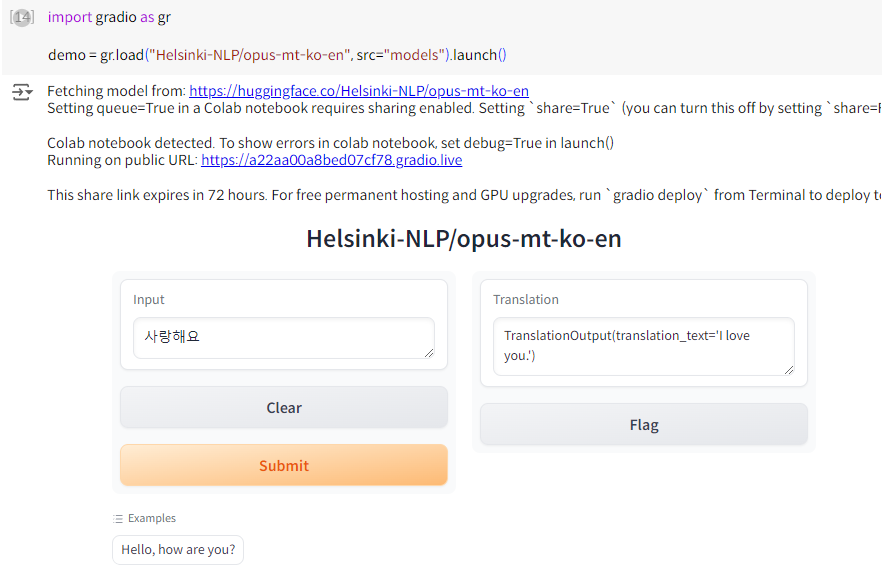The width and height of the screenshot is (885, 577).
Task: Toggle the cell output icon
Action: (22, 91)
